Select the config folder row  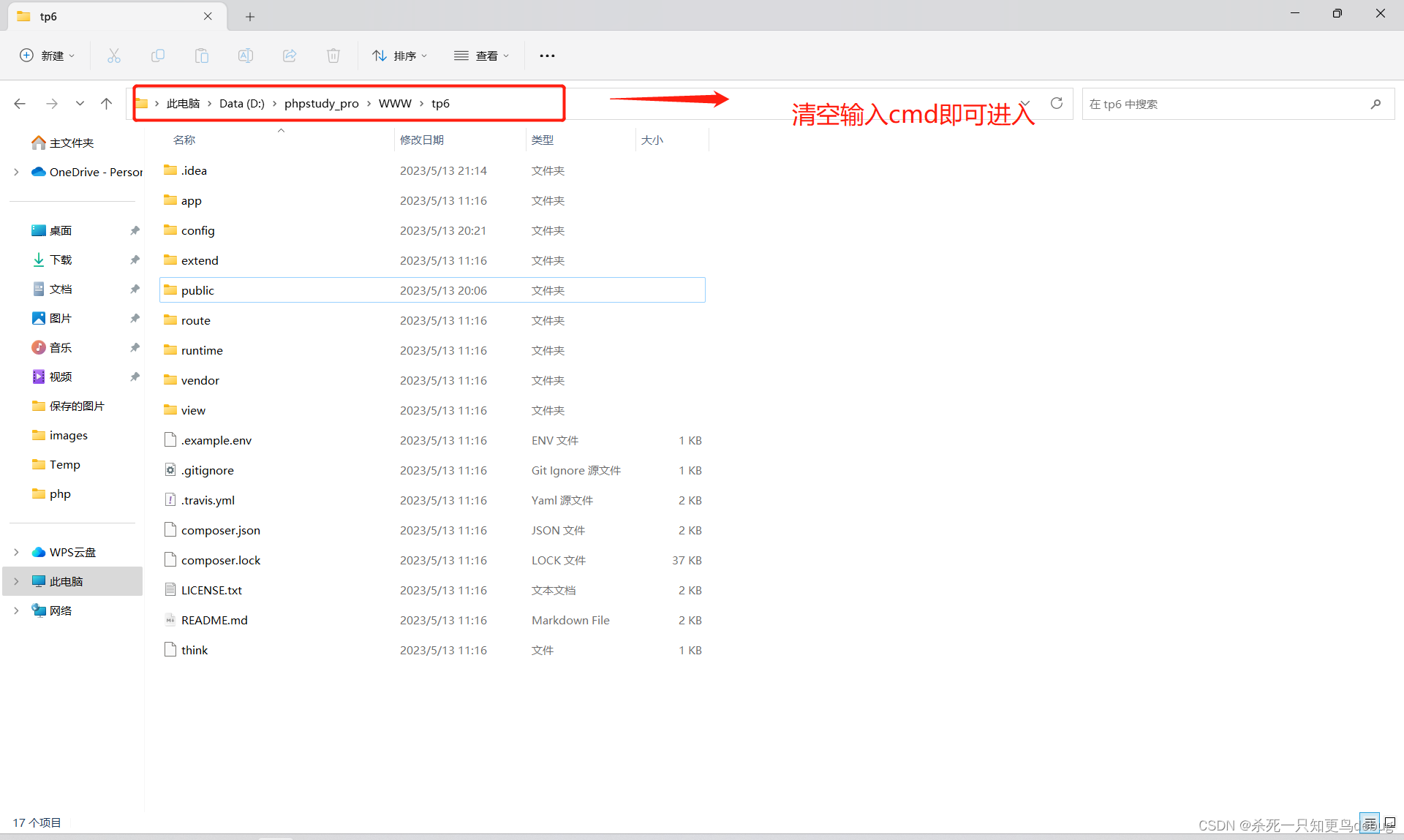coord(432,230)
